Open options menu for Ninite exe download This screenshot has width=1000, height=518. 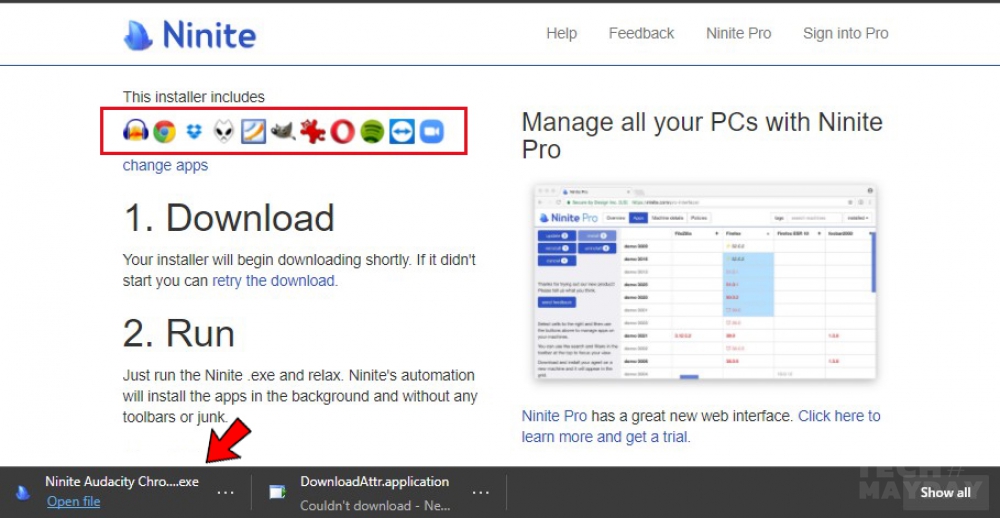(226, 492)
